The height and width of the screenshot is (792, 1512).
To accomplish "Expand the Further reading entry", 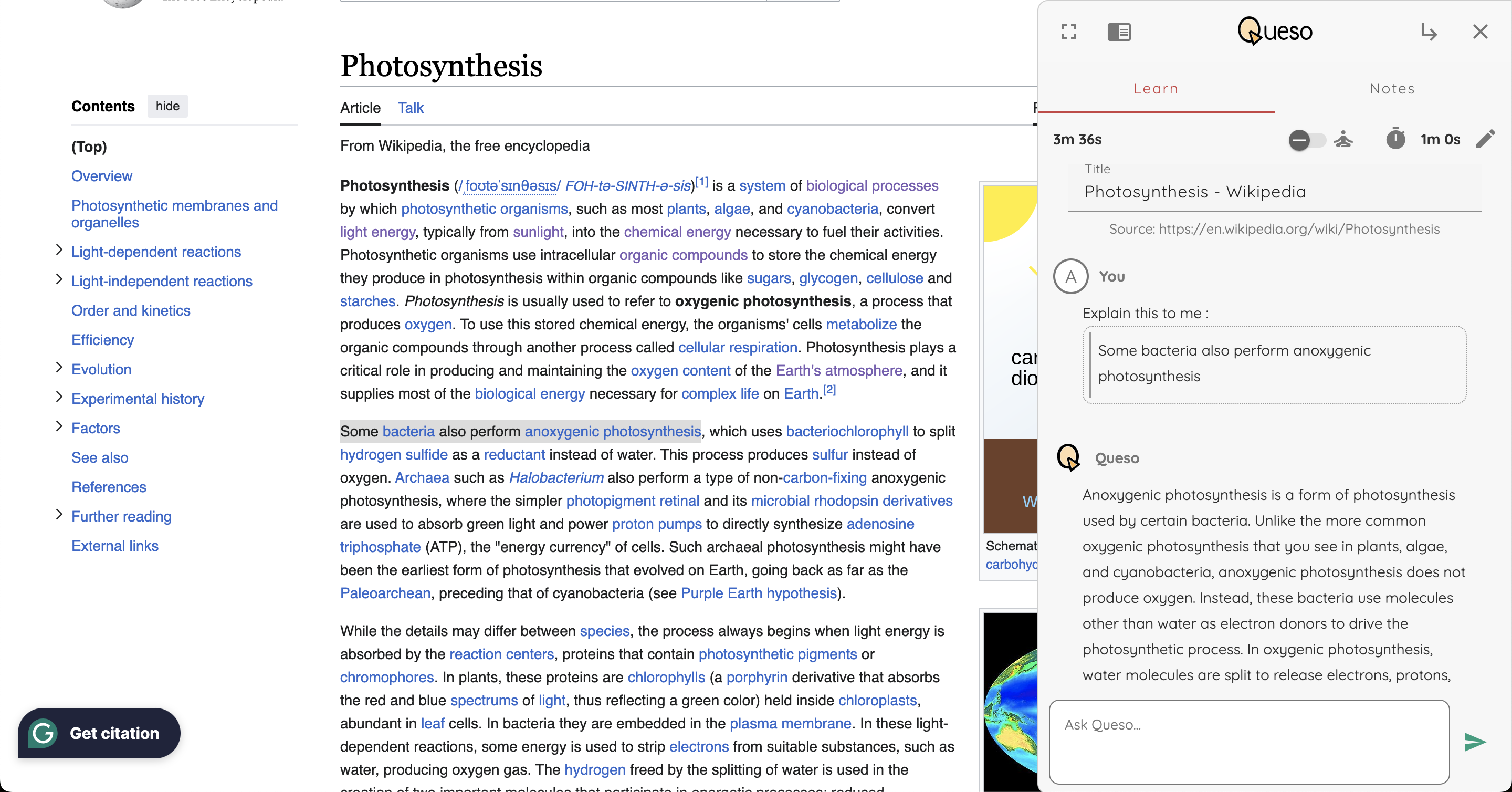I will [59, 515].
